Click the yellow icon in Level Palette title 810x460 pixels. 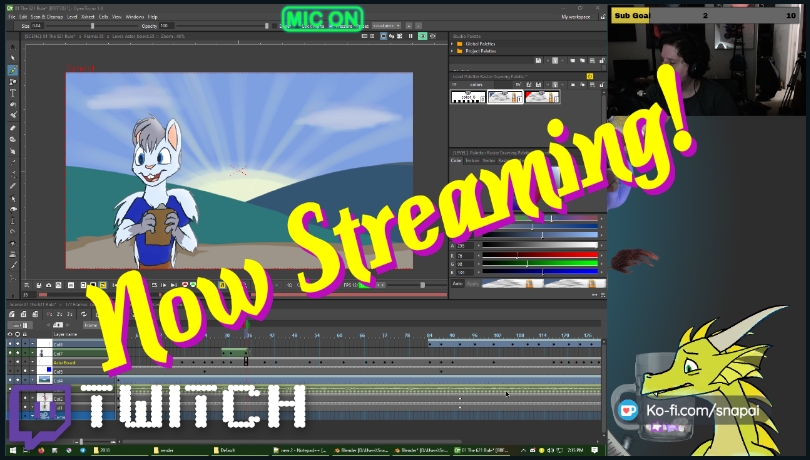[x=589, y=76]
